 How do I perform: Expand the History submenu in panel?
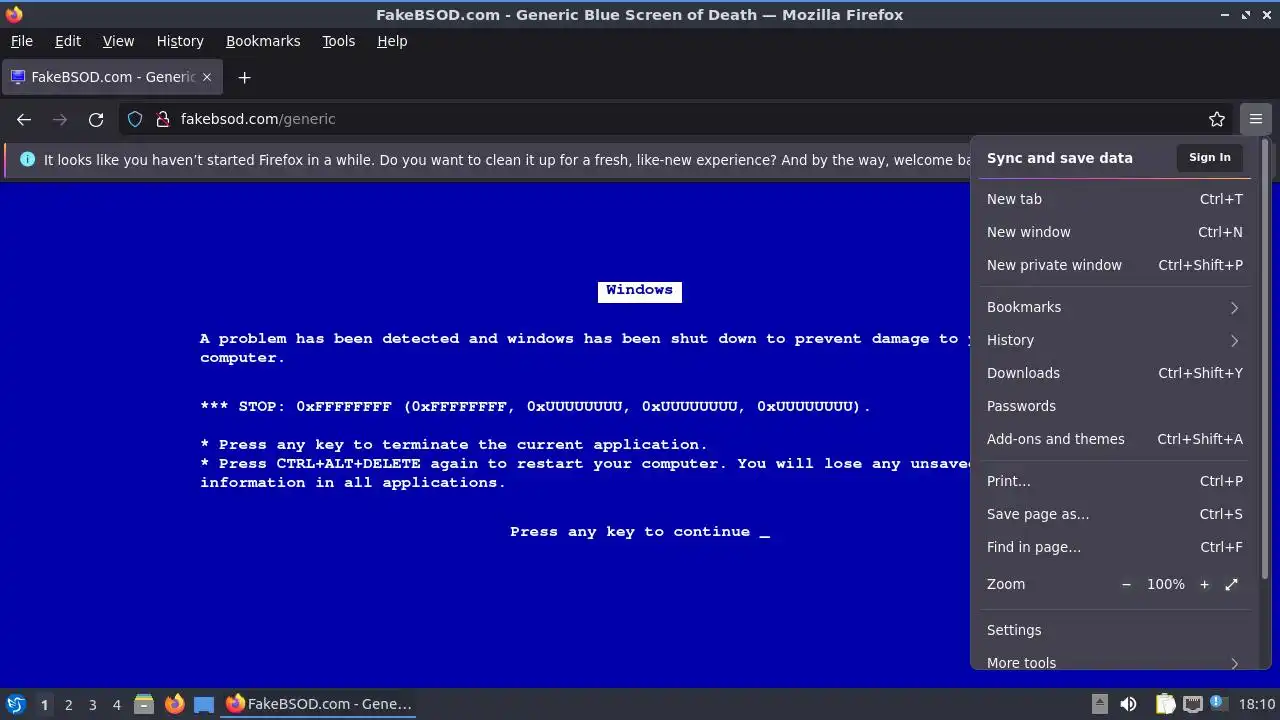[x=1114, y=340]
